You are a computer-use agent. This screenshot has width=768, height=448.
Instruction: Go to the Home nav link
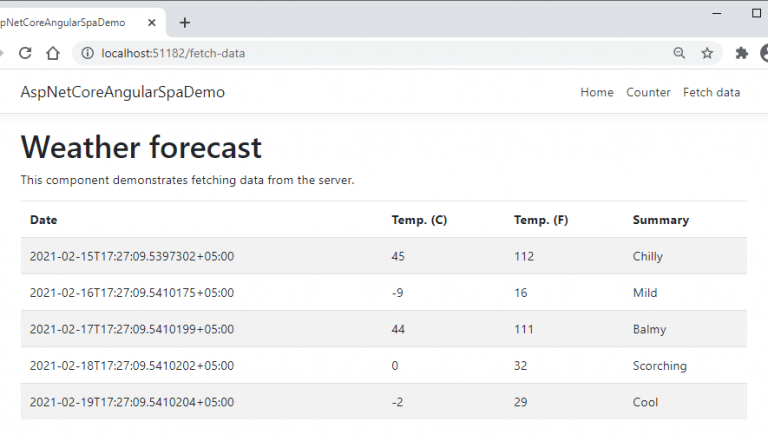coord(597,92)
